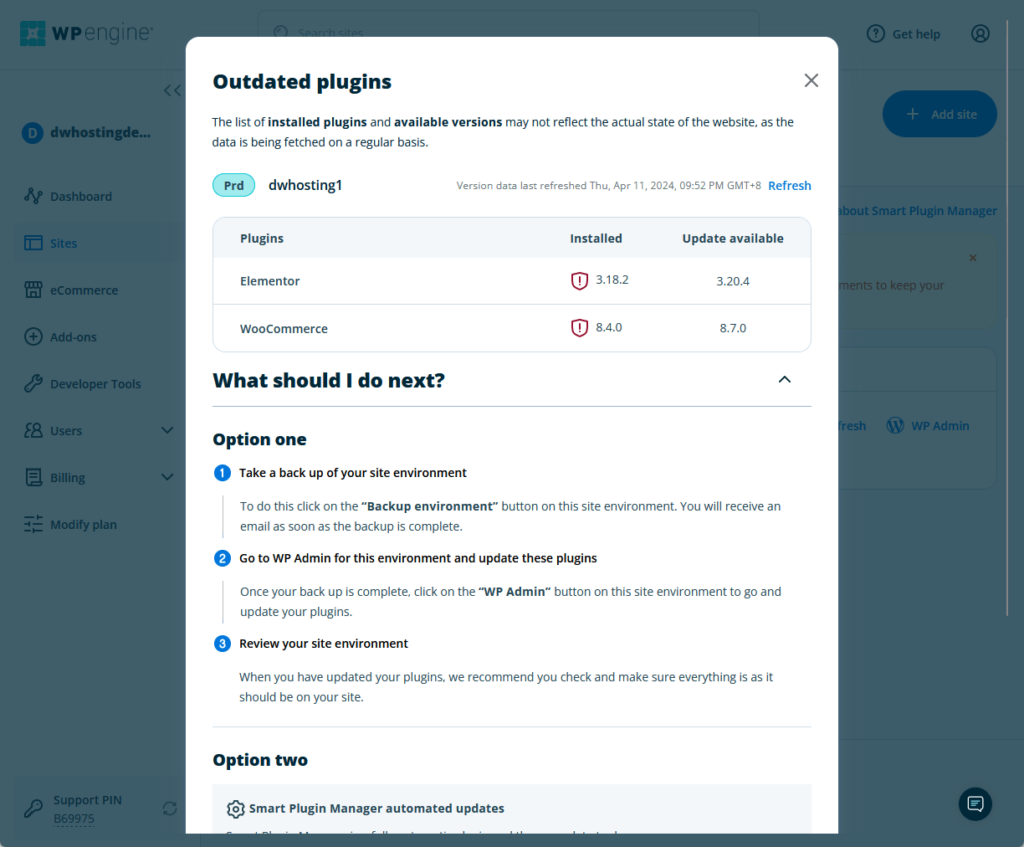Click WooCommerce available version 8.7.0

(733, 328)
